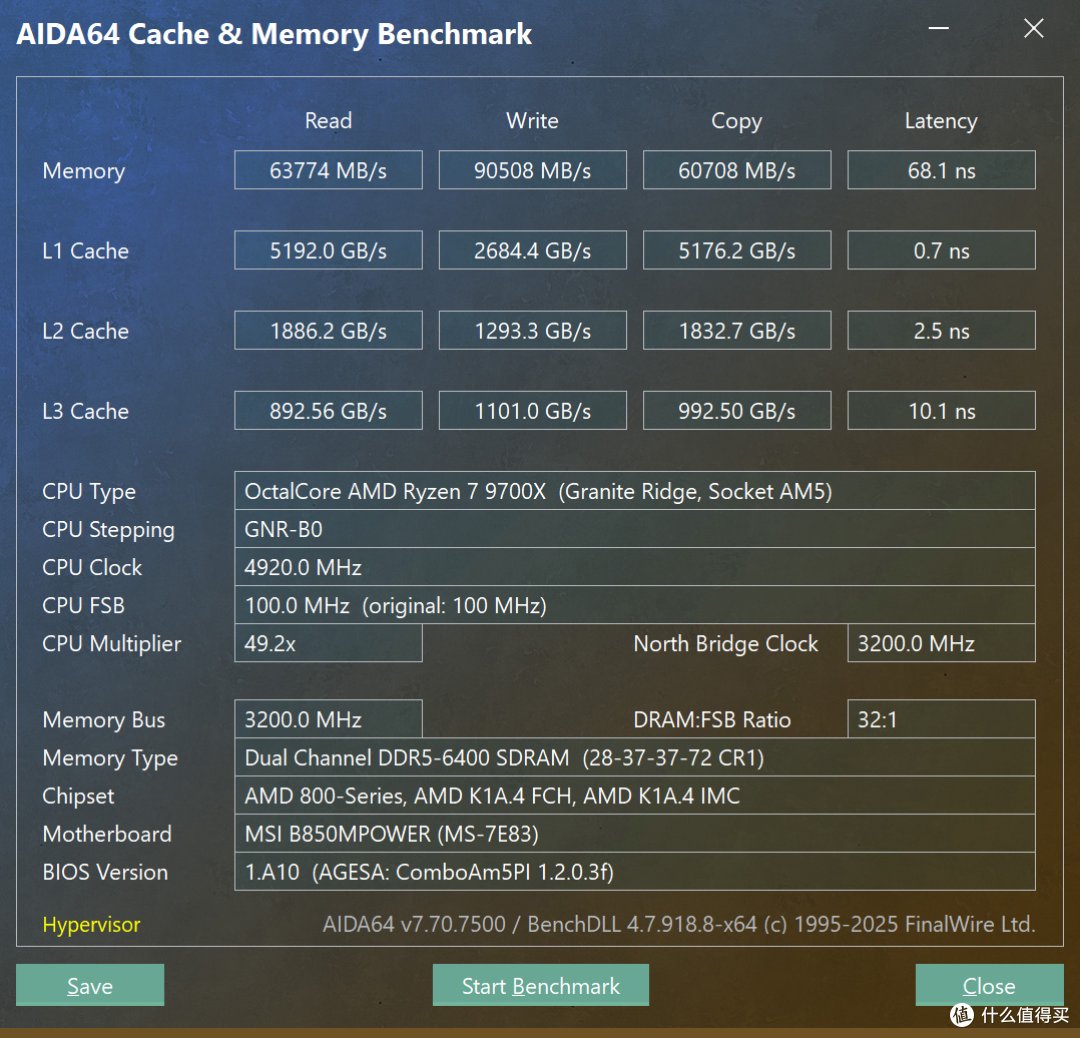
Task: Click the Start Benchmark button
Action: pyautogui.click(x=540, y=985)
